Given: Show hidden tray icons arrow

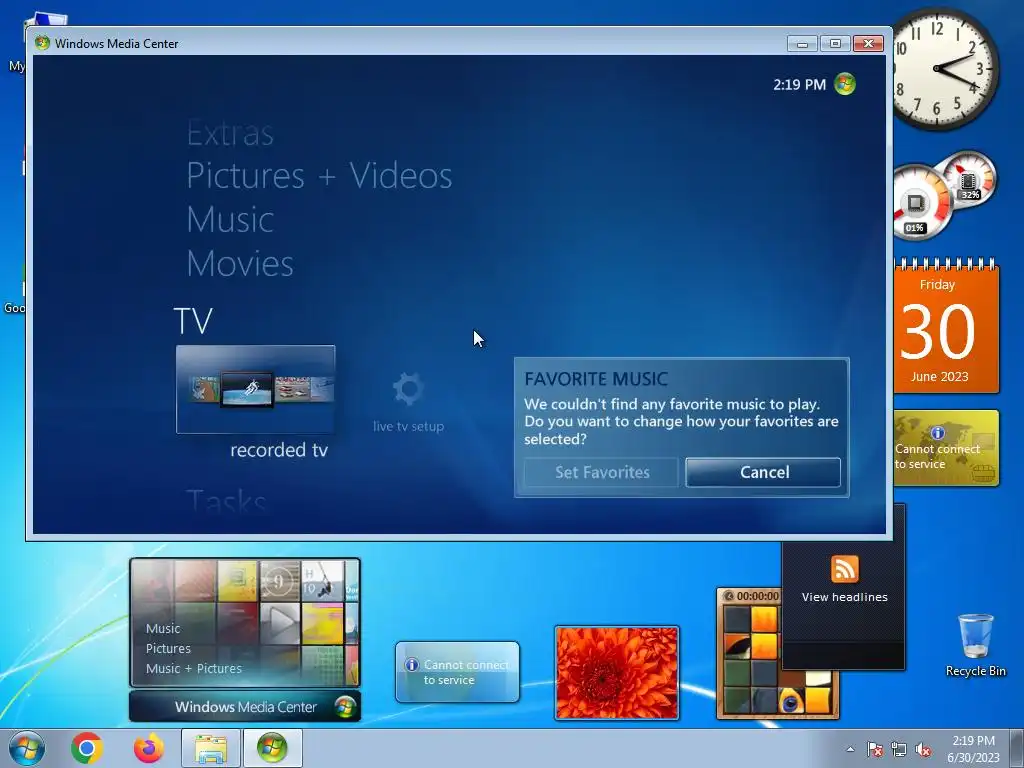Looking at the screenshot, I should click(x=850, y=749).
